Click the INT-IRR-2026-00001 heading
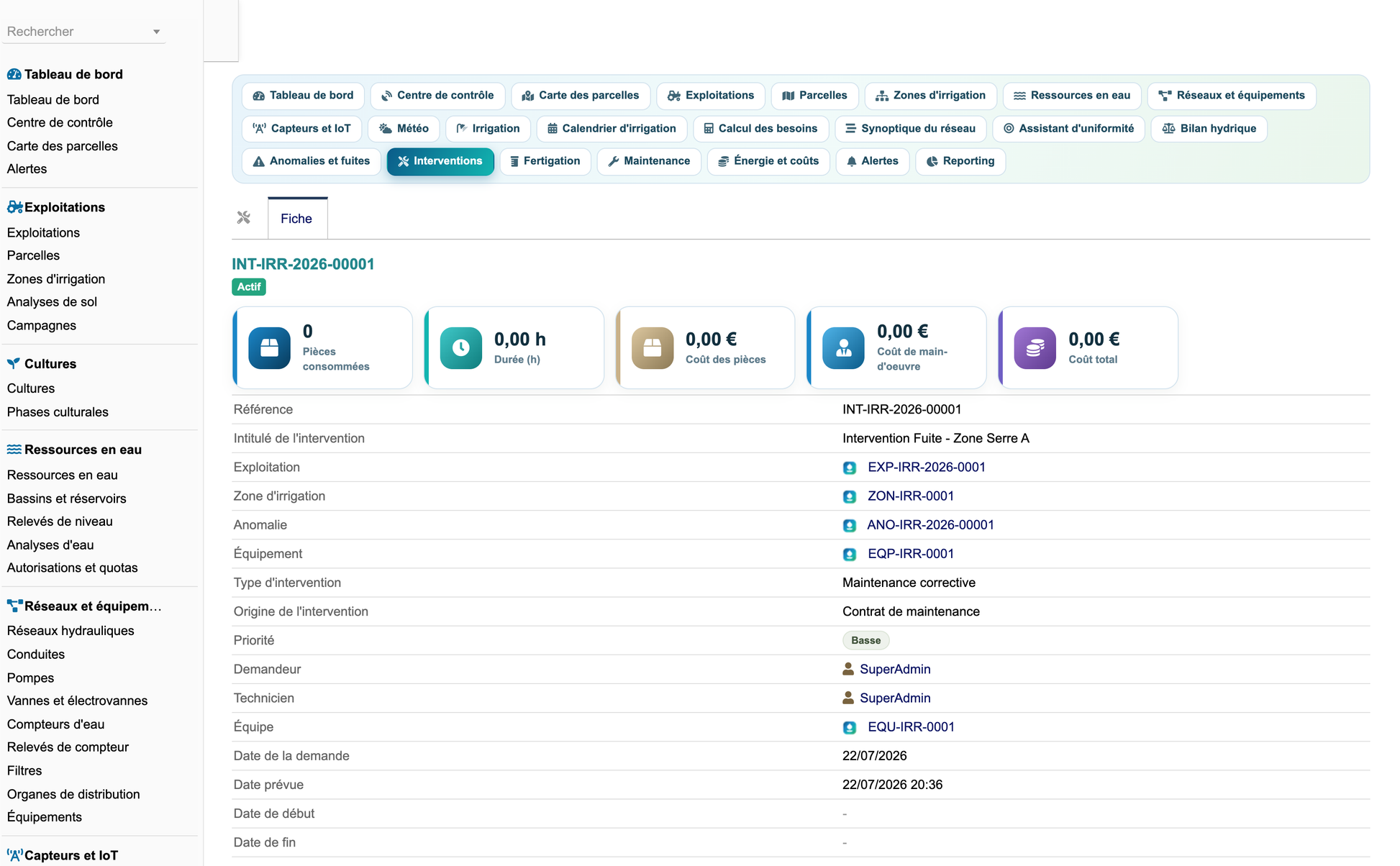This screenshot has width=1400, height=866. point(304,264)
